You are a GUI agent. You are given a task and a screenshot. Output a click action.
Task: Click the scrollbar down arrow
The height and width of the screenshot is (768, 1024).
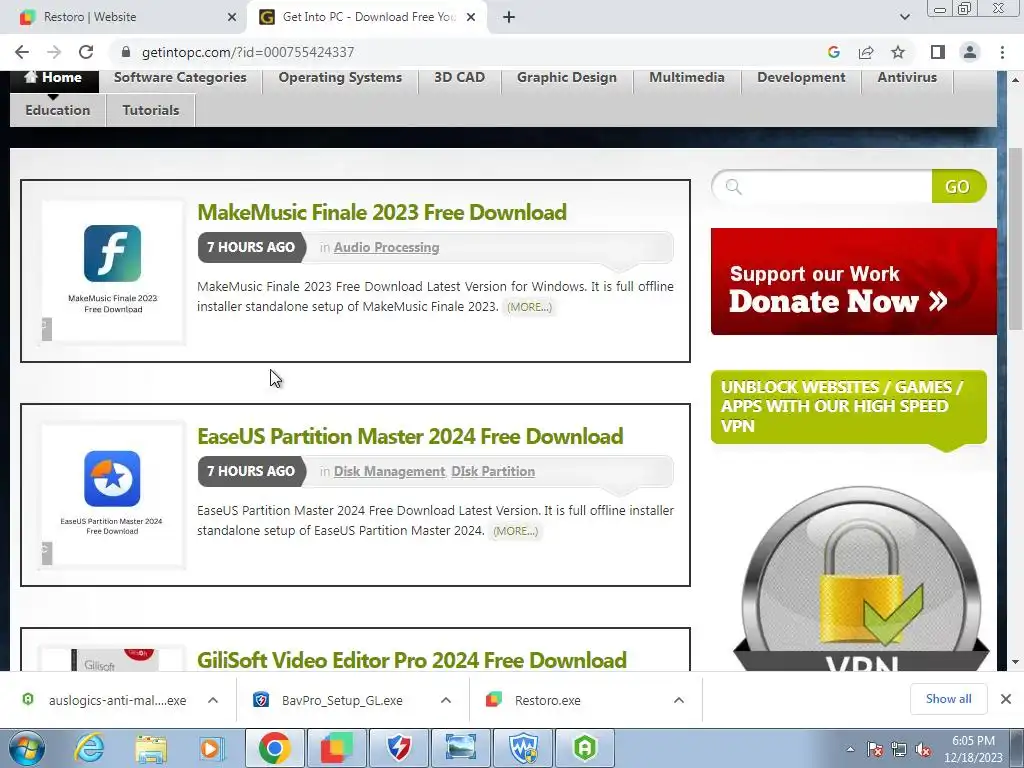pyautogui.click(x=1015, y=662)
